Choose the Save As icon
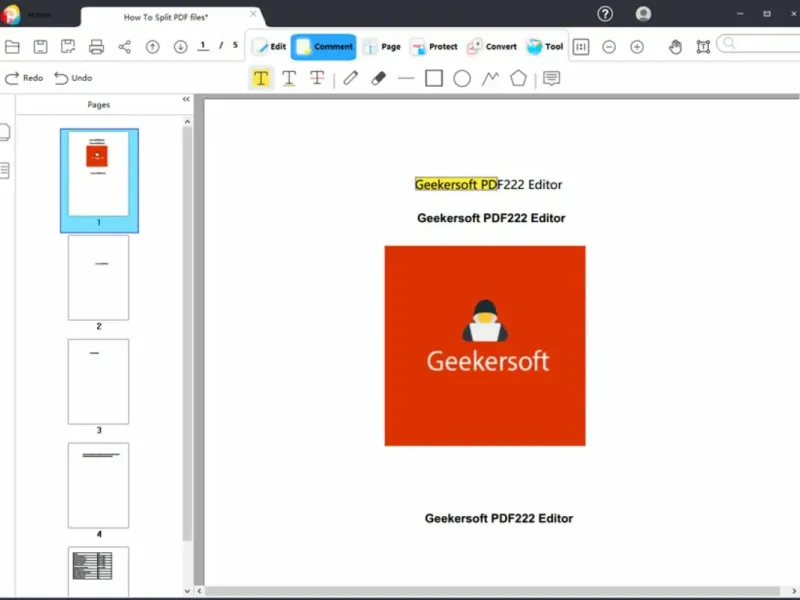Viewport: 800px width, 600px height. 68,47
